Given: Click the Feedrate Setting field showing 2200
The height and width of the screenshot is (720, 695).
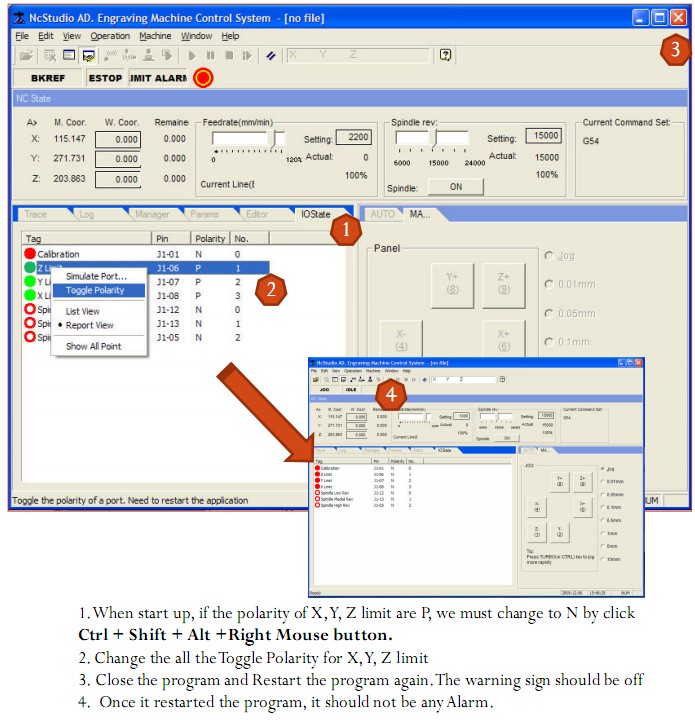Looking at the screenshot, I should click(x=353, y=137).
